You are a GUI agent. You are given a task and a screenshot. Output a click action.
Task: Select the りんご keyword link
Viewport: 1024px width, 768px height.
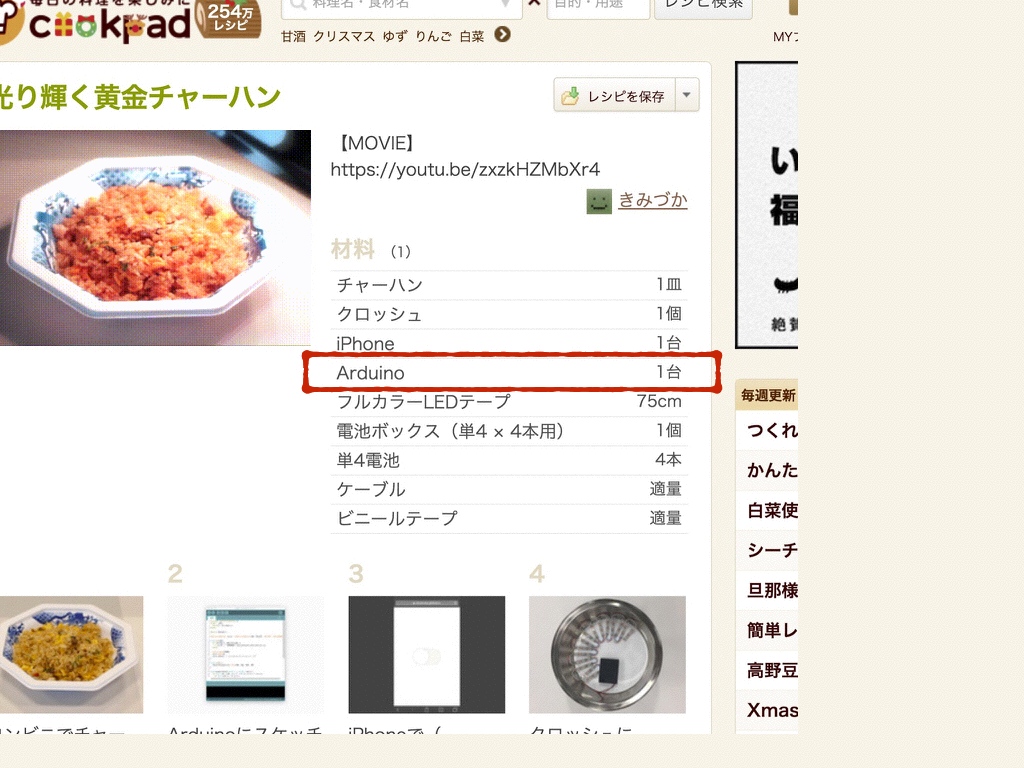coord(434,36)
